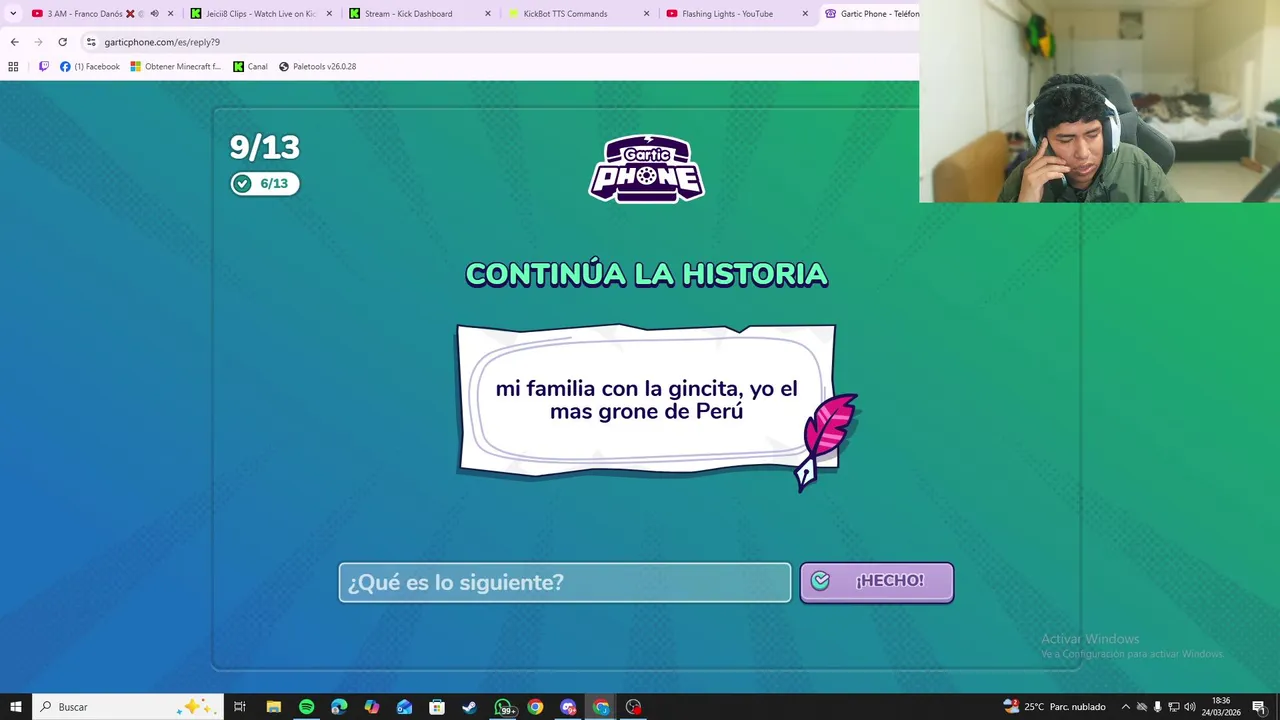
Task: Open Windows Start menu
Action: coord(16,707)
